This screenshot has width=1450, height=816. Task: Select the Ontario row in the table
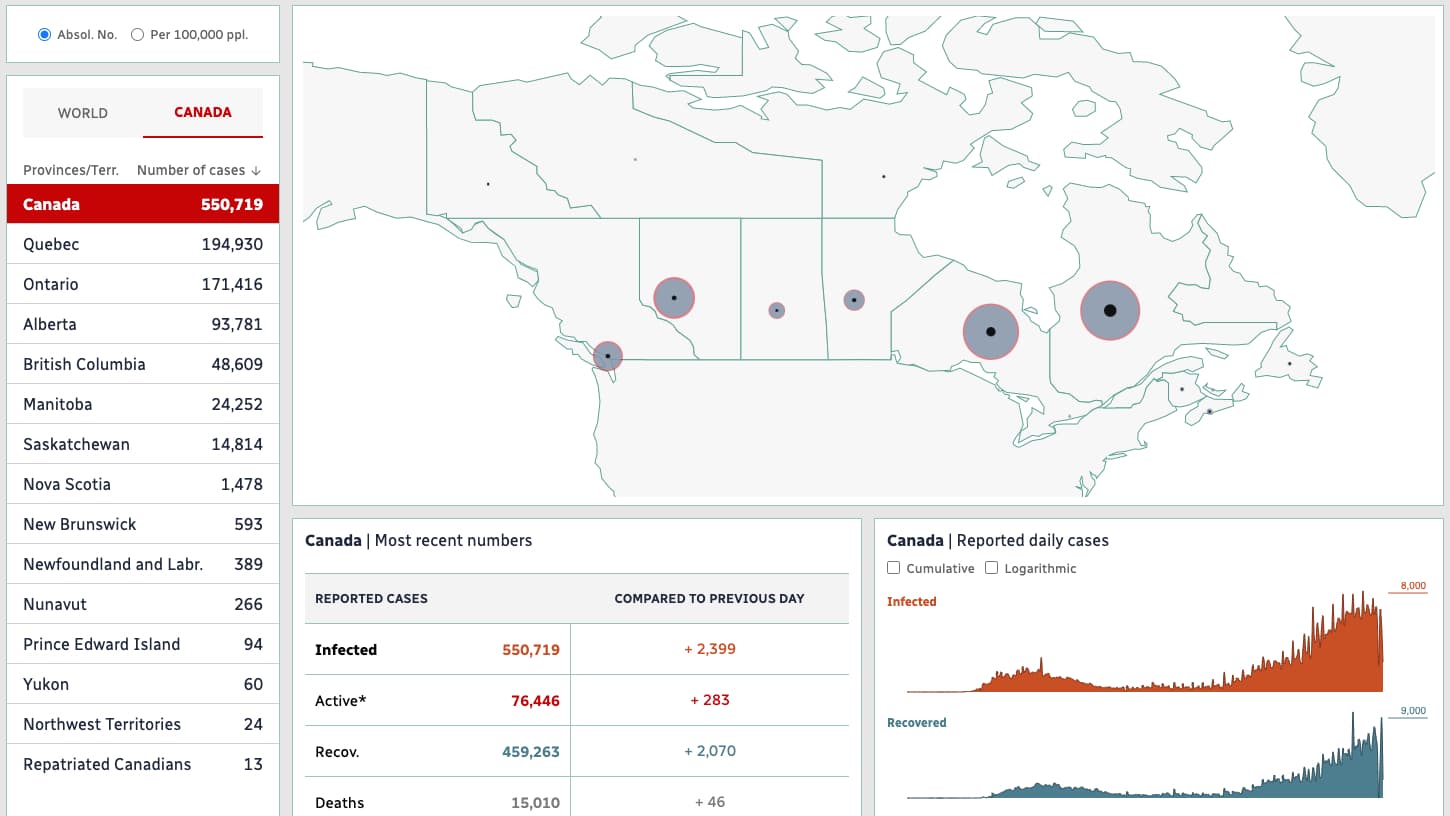[x=143, y=284]
